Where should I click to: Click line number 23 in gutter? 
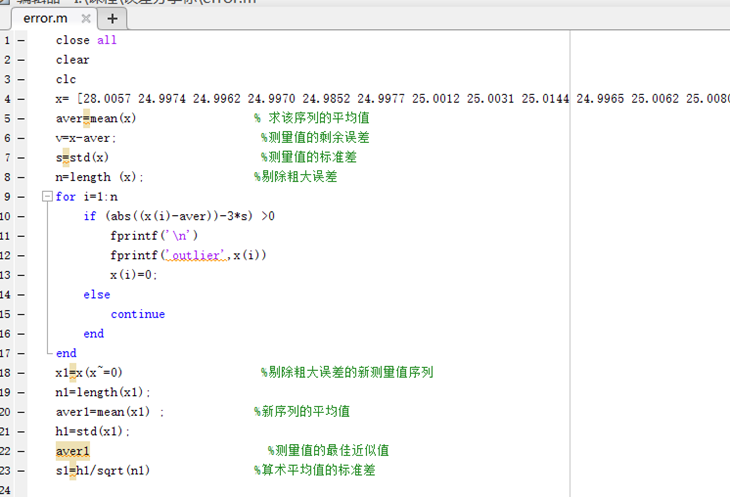coord(5,470)
